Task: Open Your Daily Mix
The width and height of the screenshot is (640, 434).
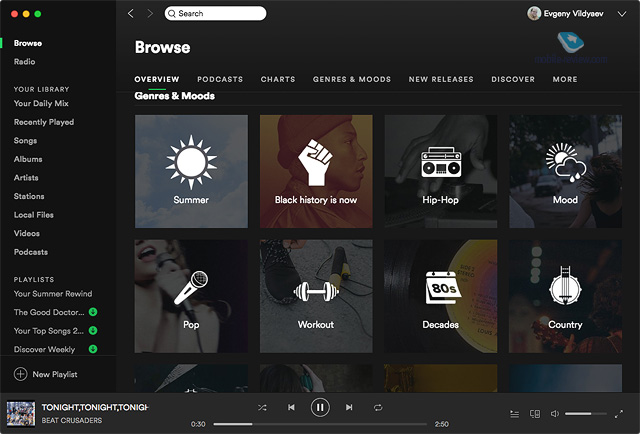Action: [x=41, y=103]
